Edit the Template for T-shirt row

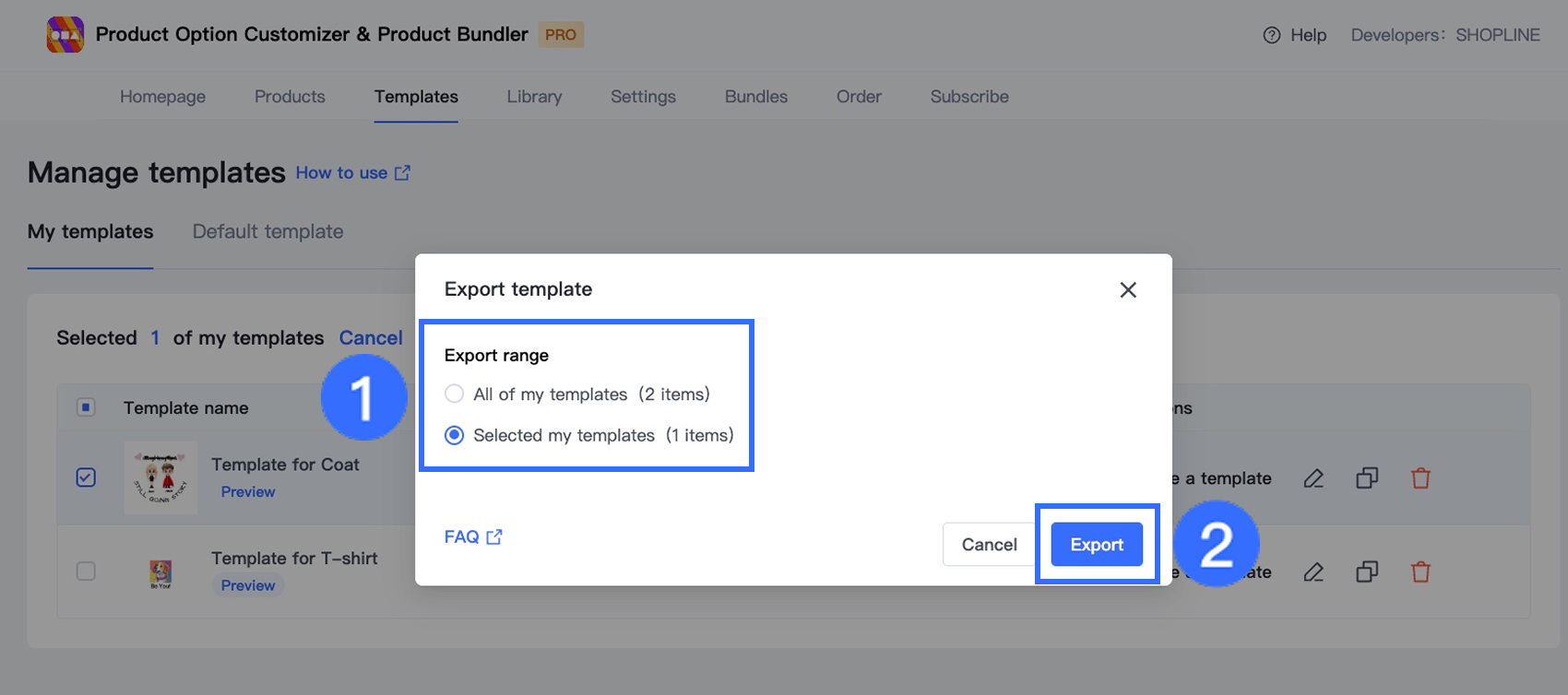(x=1313, y=572)
